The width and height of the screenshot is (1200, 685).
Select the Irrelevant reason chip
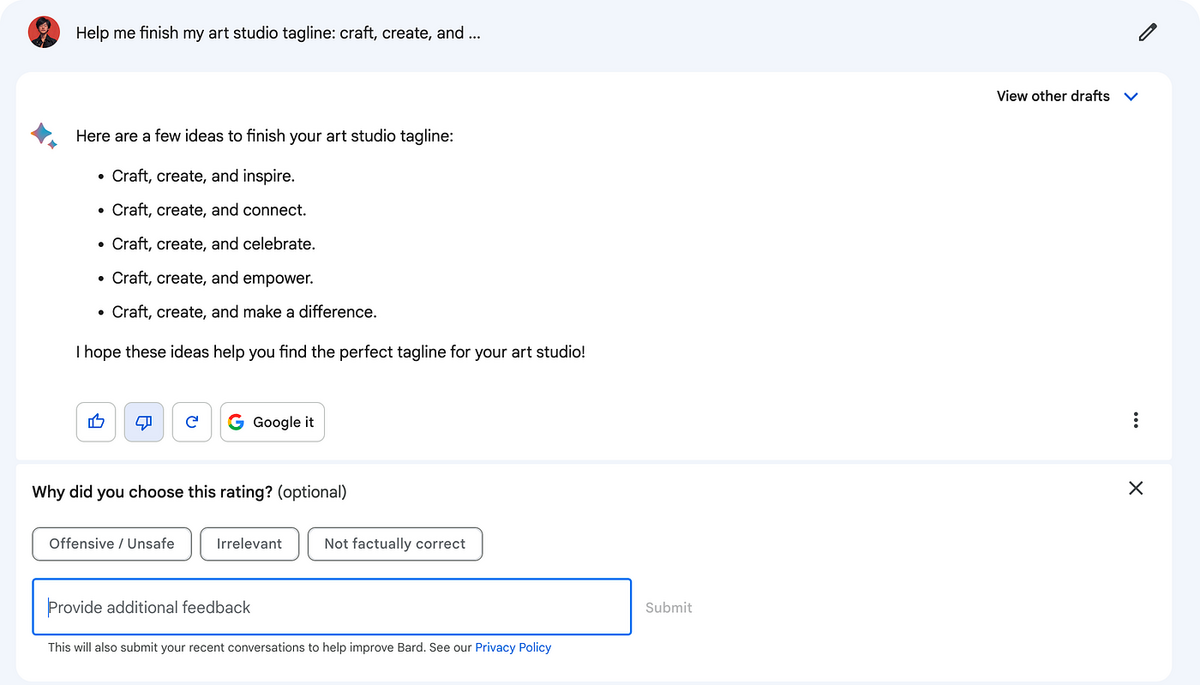pyautogui.click(x=249, y=544)
